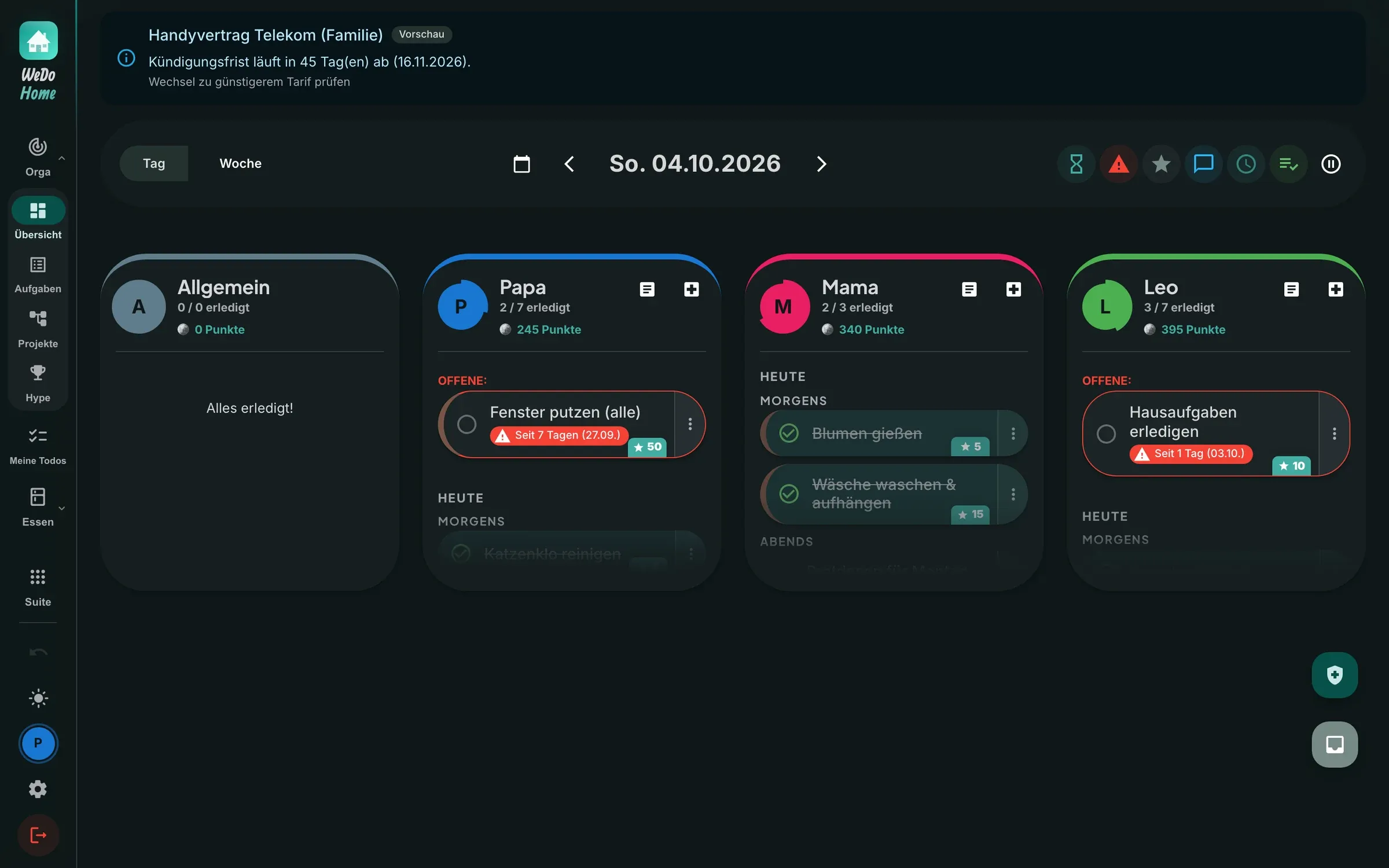Open Leo's task list icon
Image resolution: width=1389 pixels, height=868 pixels.
pyautogui.click(x=1292, y=289)
